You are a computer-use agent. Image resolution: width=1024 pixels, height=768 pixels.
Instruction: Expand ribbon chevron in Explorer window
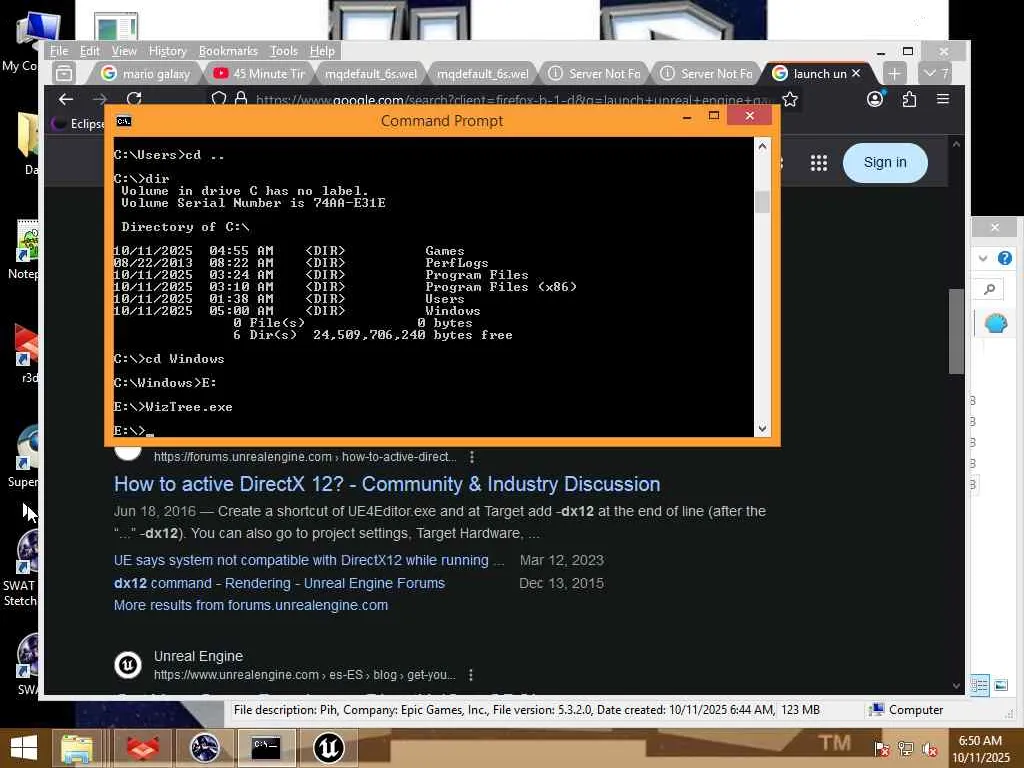(983, 258)
